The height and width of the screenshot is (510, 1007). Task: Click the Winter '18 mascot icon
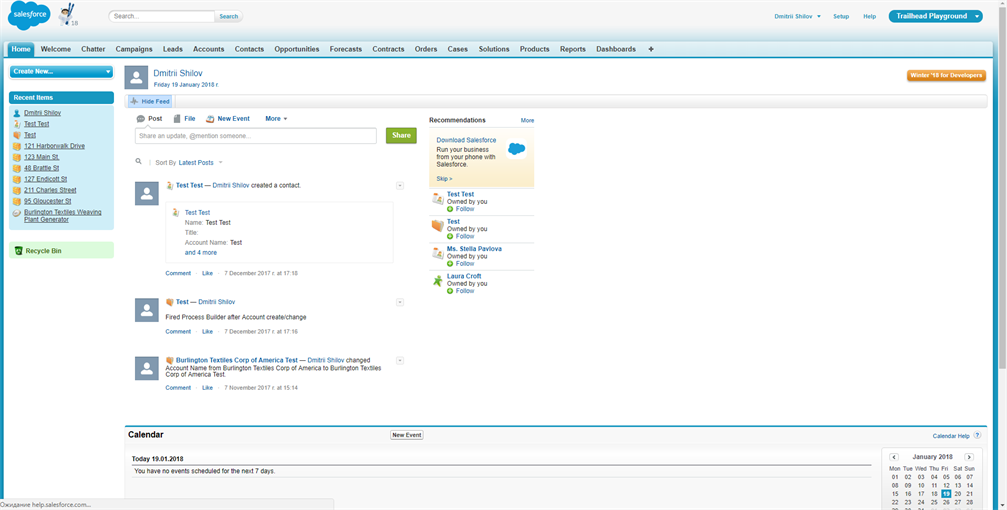pyautogui.click(x=66, y=15)
